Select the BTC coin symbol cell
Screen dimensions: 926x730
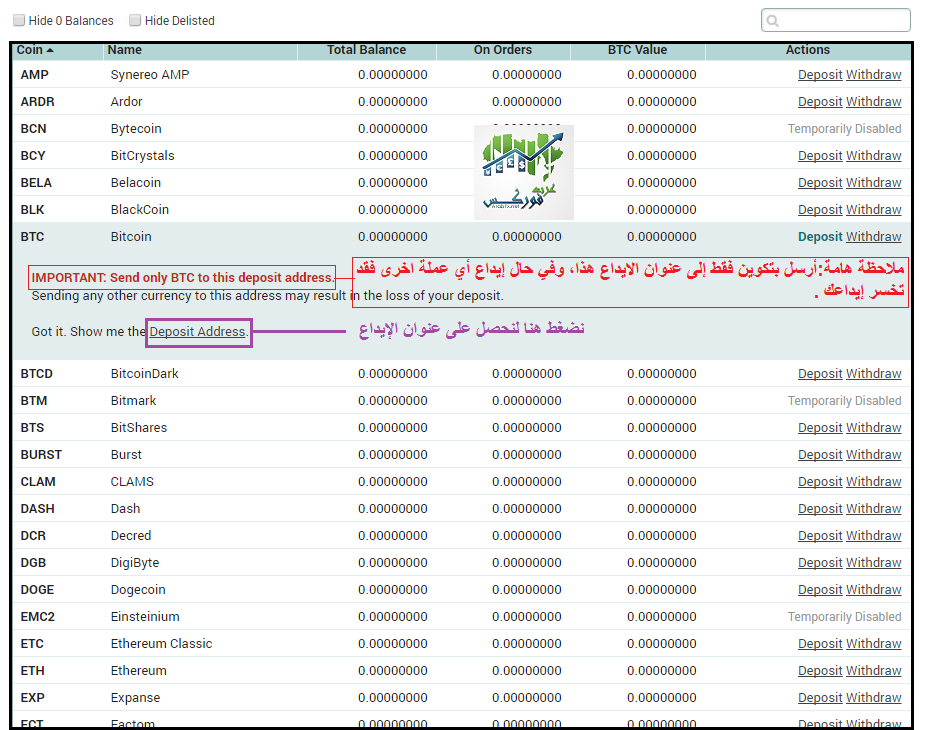tap(32, 237)
